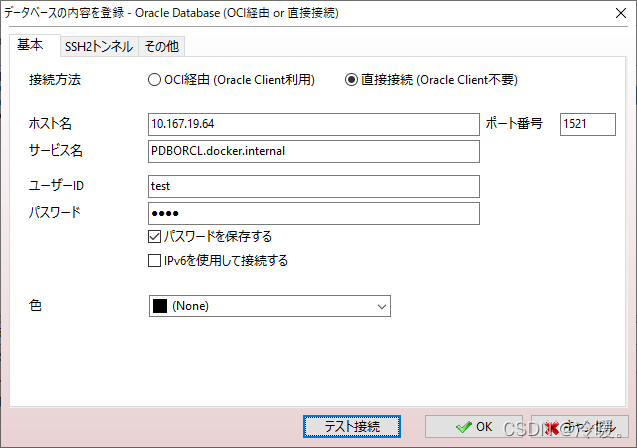
Task: Click the キャンセル button
Action: click(580, 426)
